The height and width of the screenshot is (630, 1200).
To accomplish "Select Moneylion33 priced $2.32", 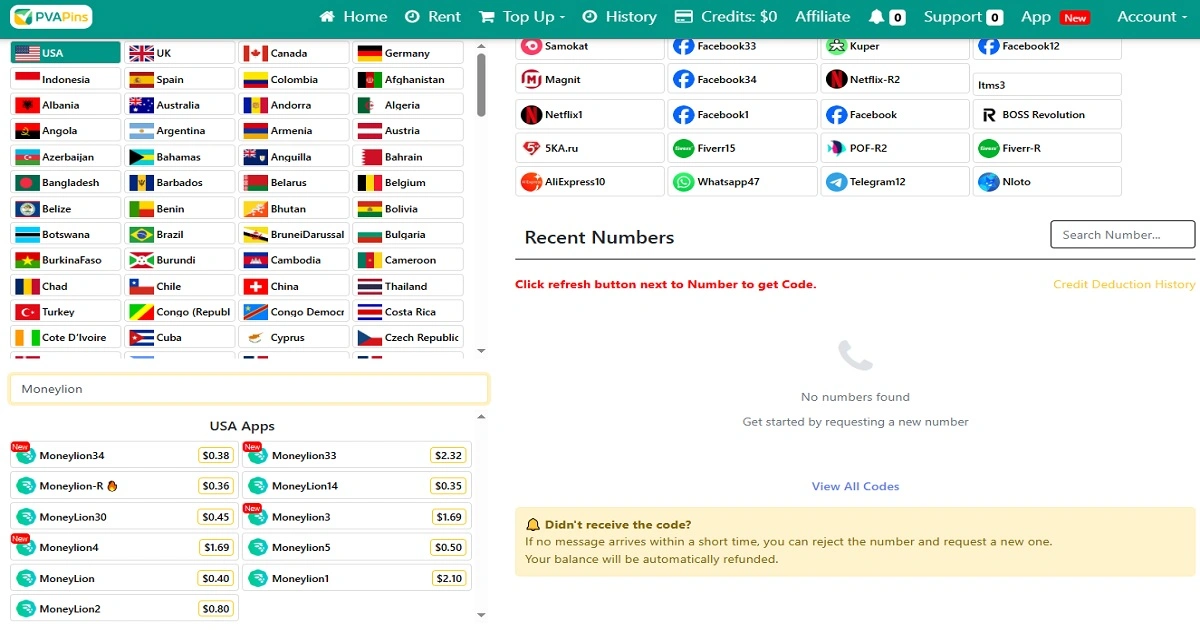I will tap(357, 455).
